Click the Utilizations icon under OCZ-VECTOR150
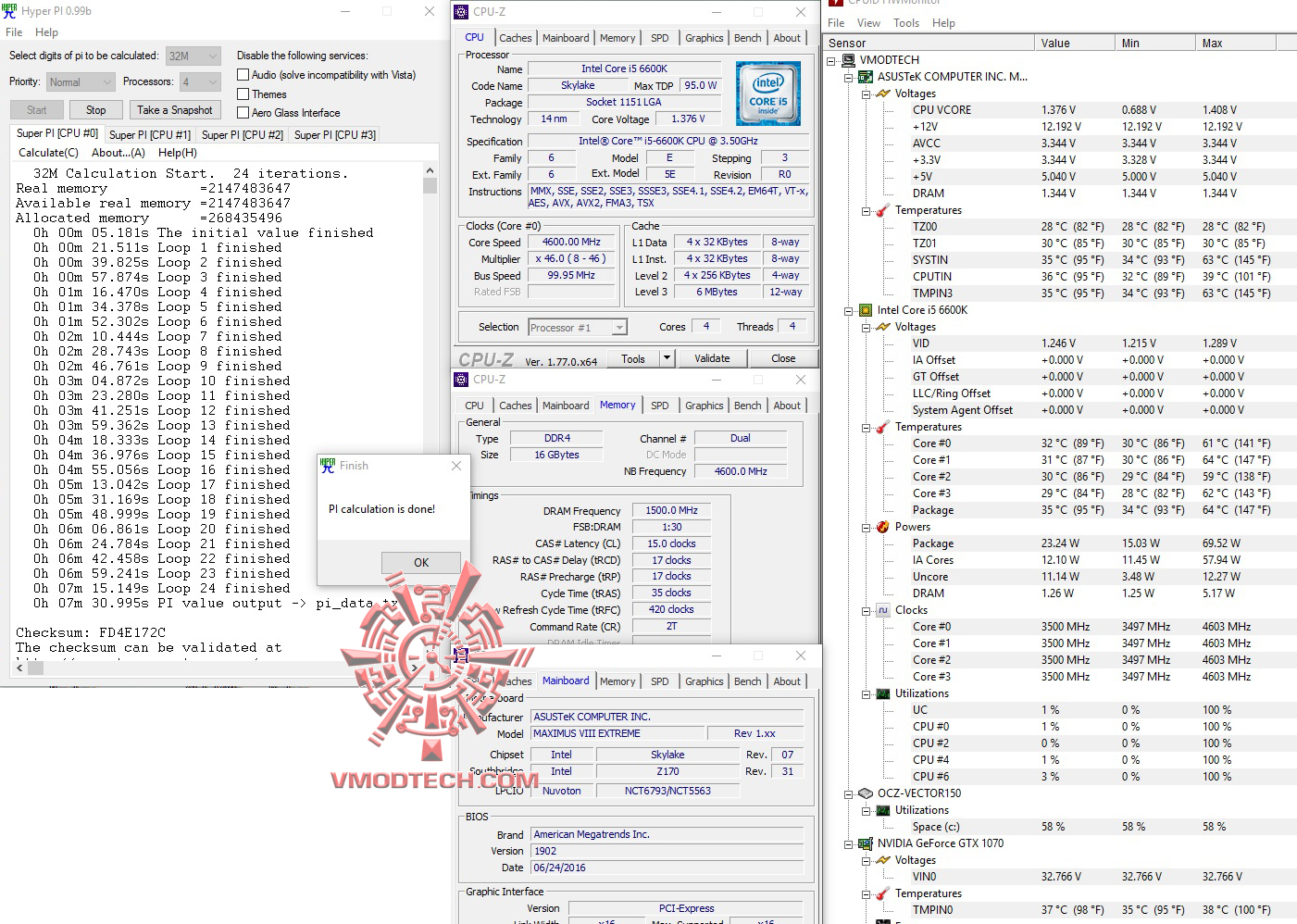The width and height of the screenshot is (1297, 924). [x=882, y=810]
